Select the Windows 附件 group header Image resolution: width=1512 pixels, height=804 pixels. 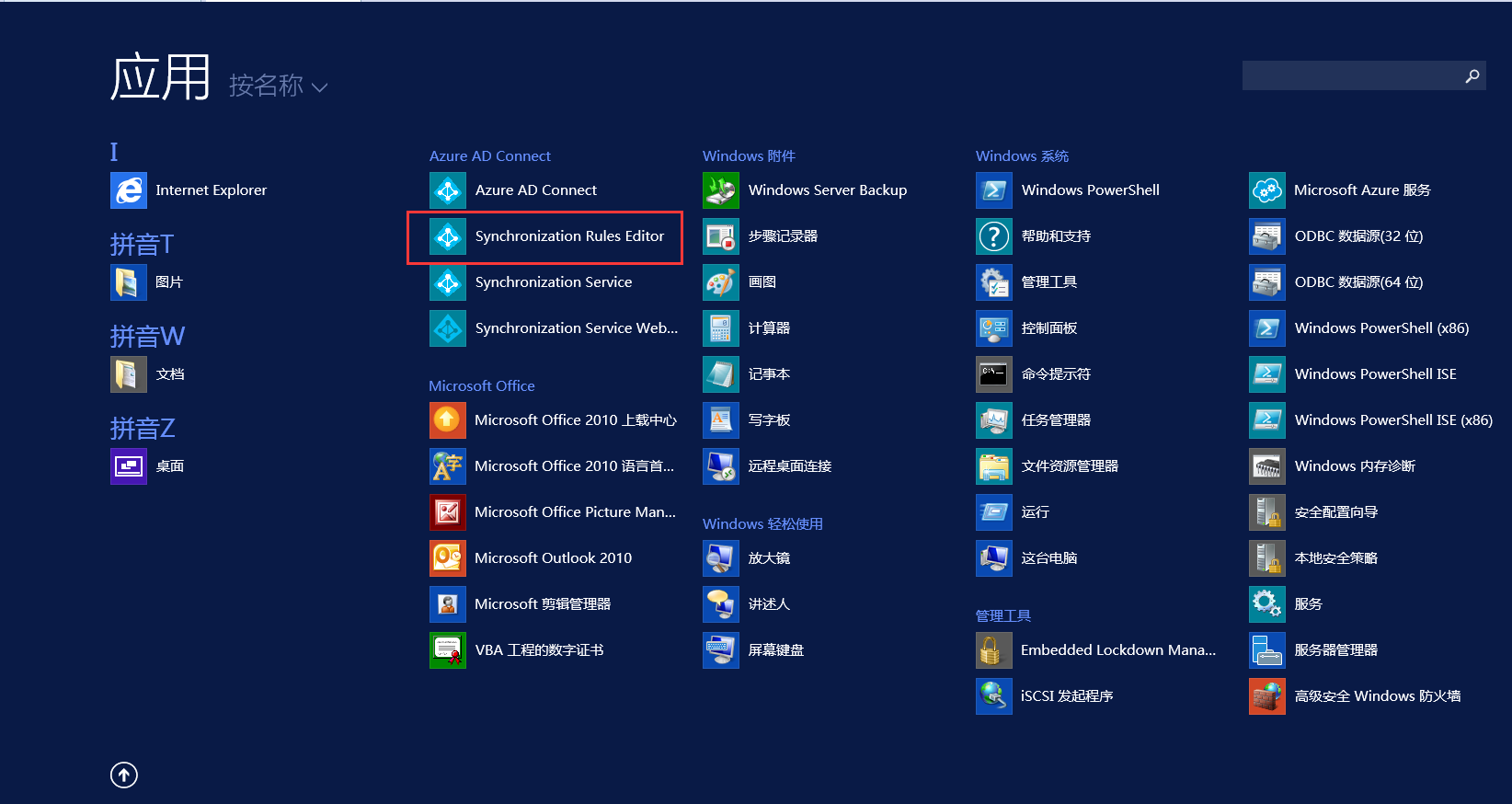click(x=749, y=156)
